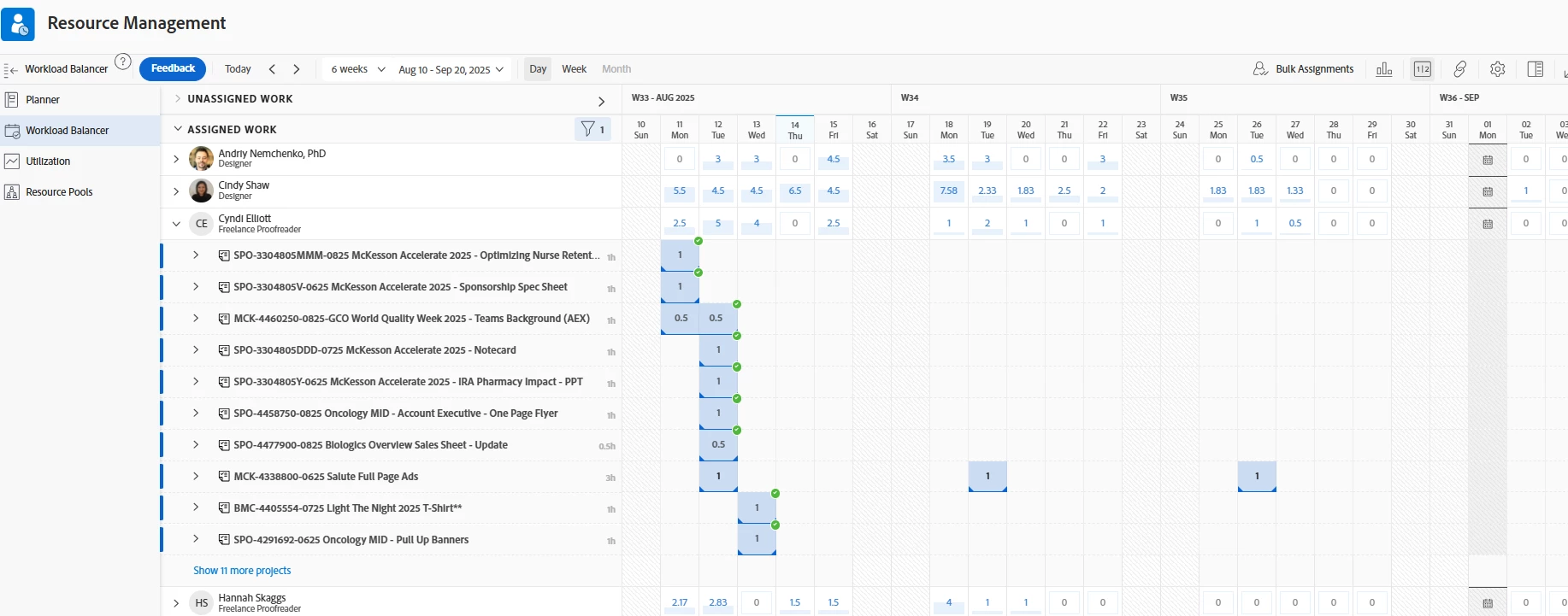This screenshot has height=616, width=1568.
Task: Expand Cindy Shaw's row
Action: coord(176,191)
